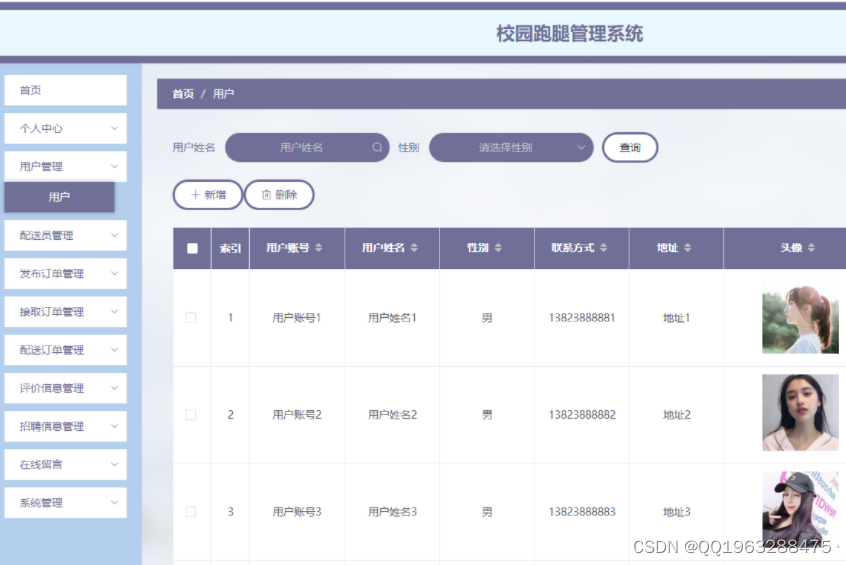Click the 新增 button
The height and width of the screenshot is (565, 846).
point(208,195)
